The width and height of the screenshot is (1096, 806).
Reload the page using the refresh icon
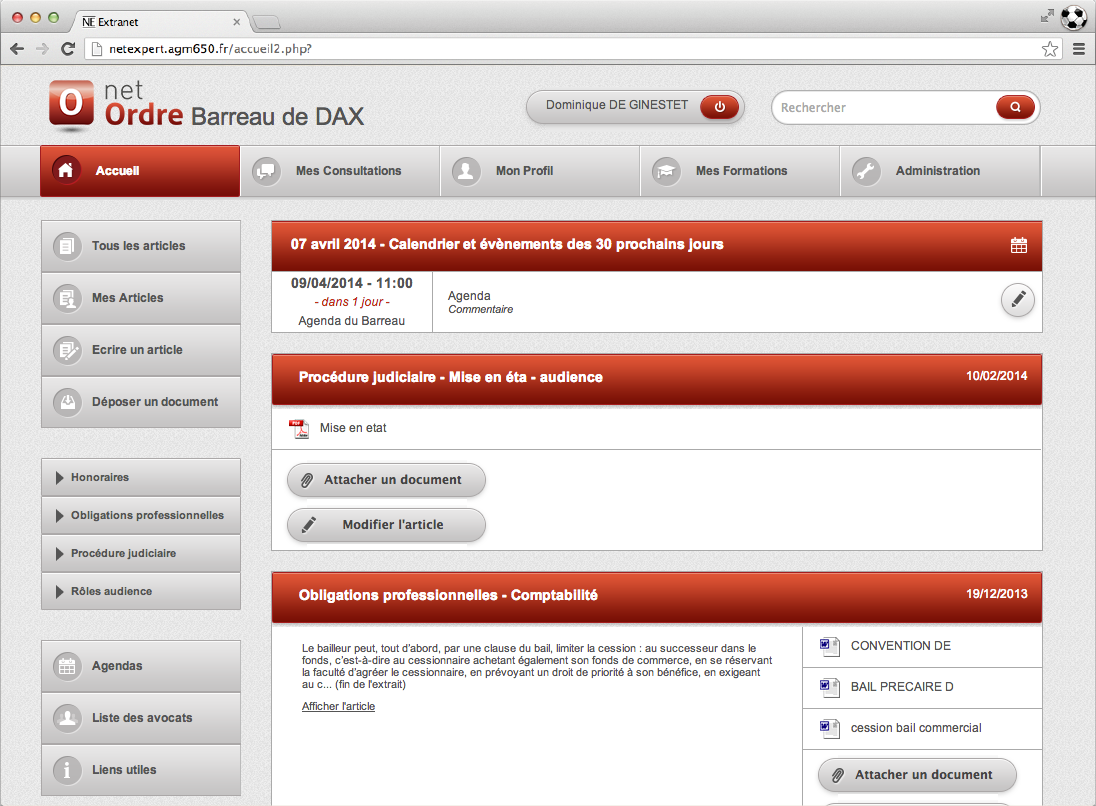(x=68, y=49)
